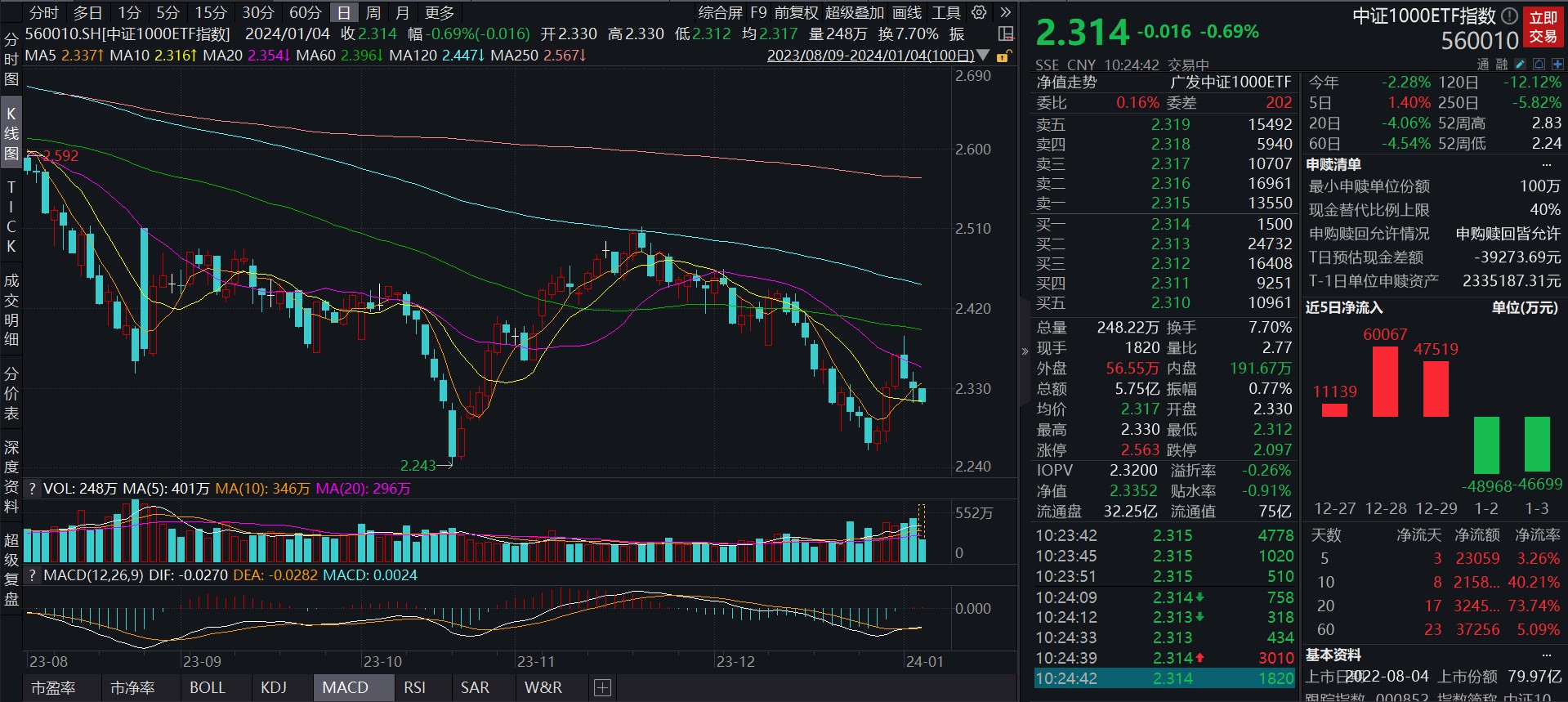Open TICK sidebar tab
1568x702 pixels.
click(x=11, y=216)
